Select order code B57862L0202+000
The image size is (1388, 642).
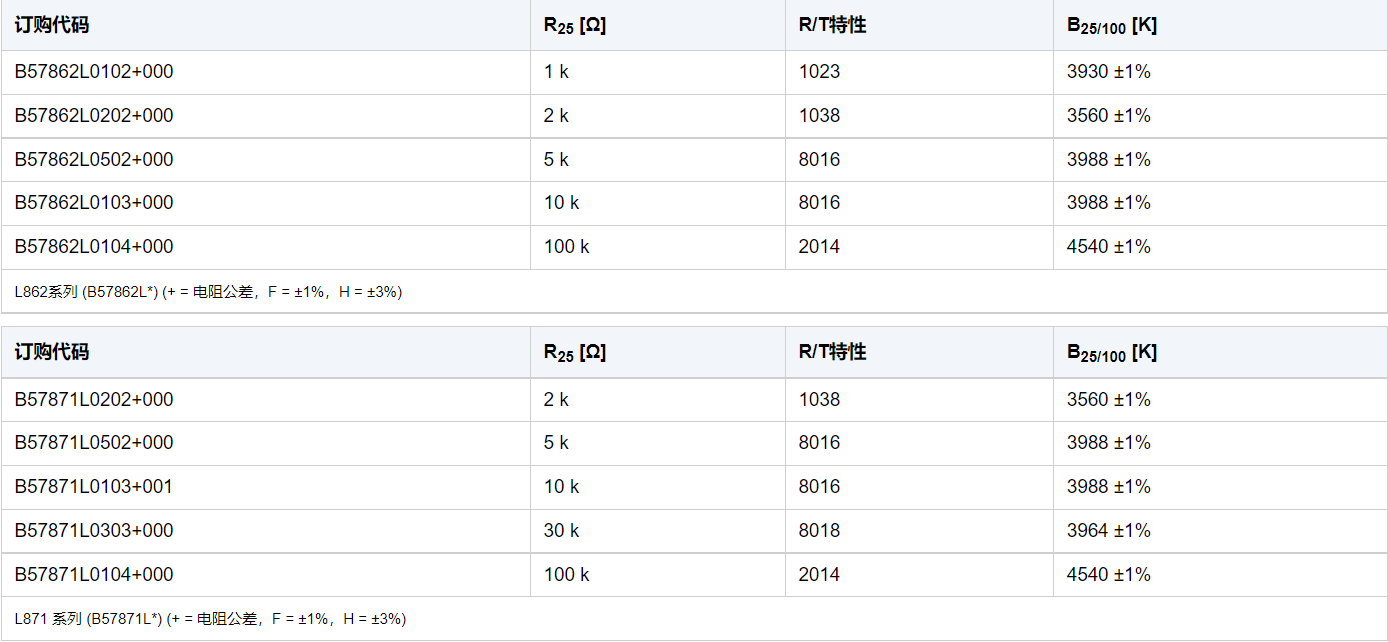click(x=94, y=116)
